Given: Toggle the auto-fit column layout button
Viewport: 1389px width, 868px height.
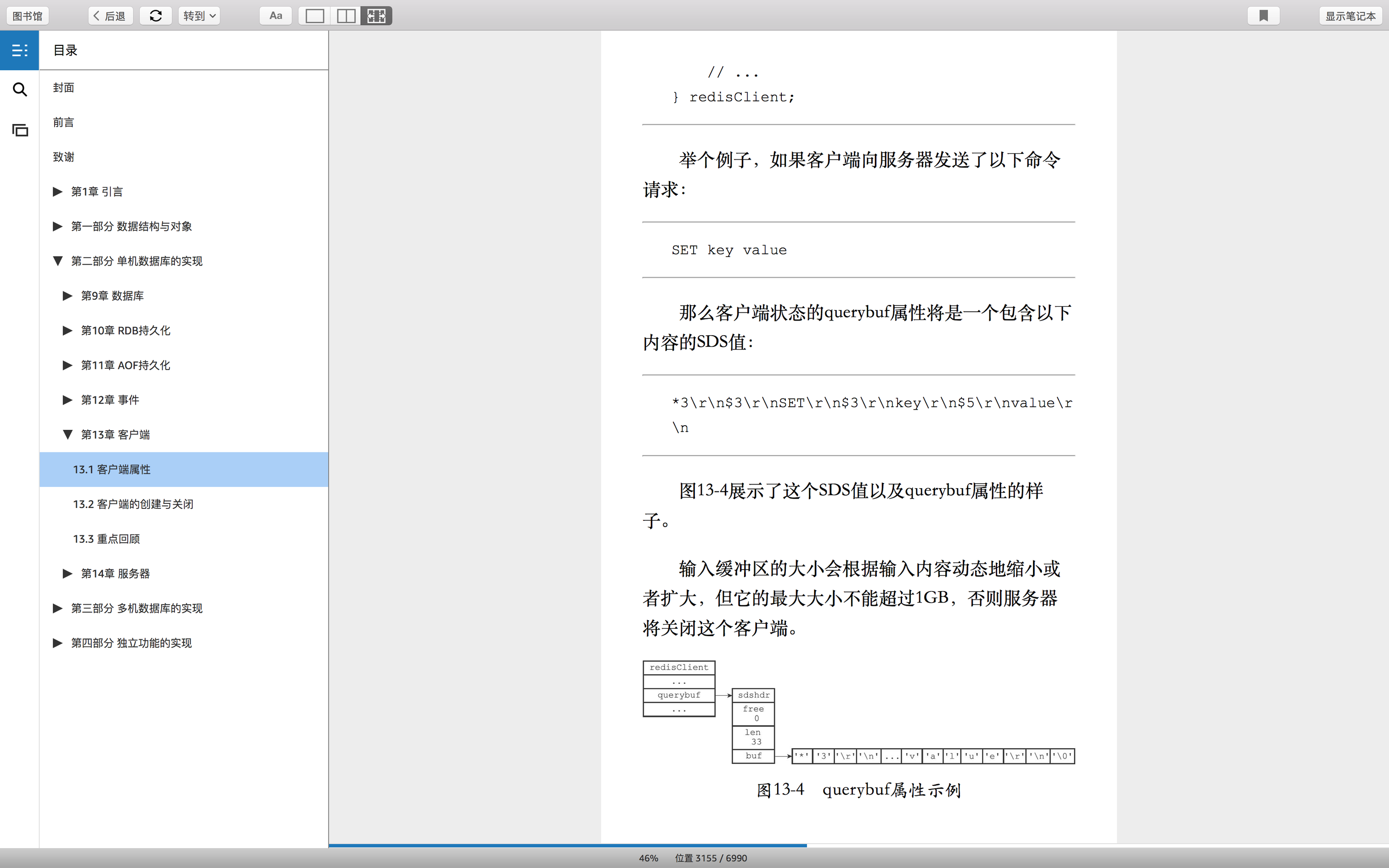Looking at the screenshot, I should click(x=377, y=16).
